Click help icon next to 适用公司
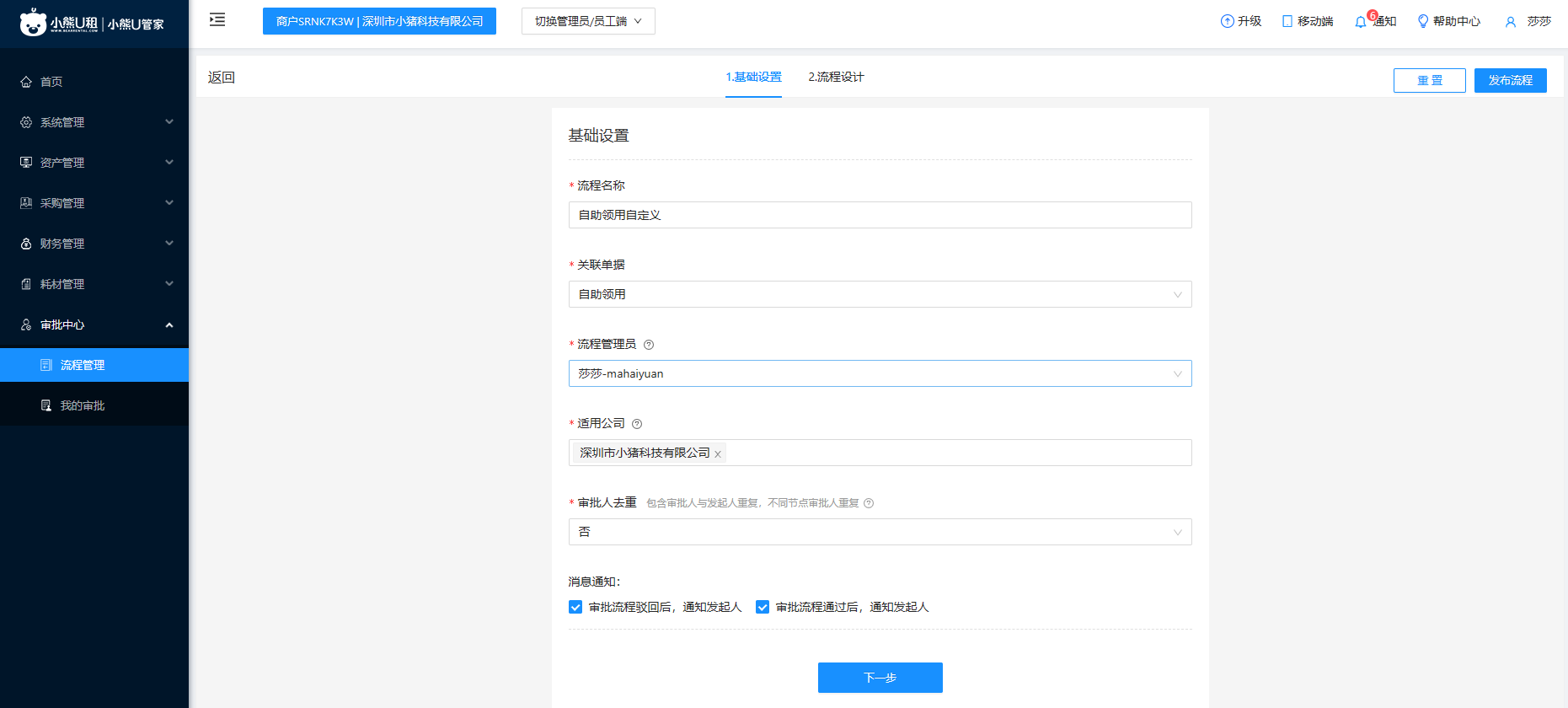The height and width of the screenshot is (708, 1568). coord(637,424)
